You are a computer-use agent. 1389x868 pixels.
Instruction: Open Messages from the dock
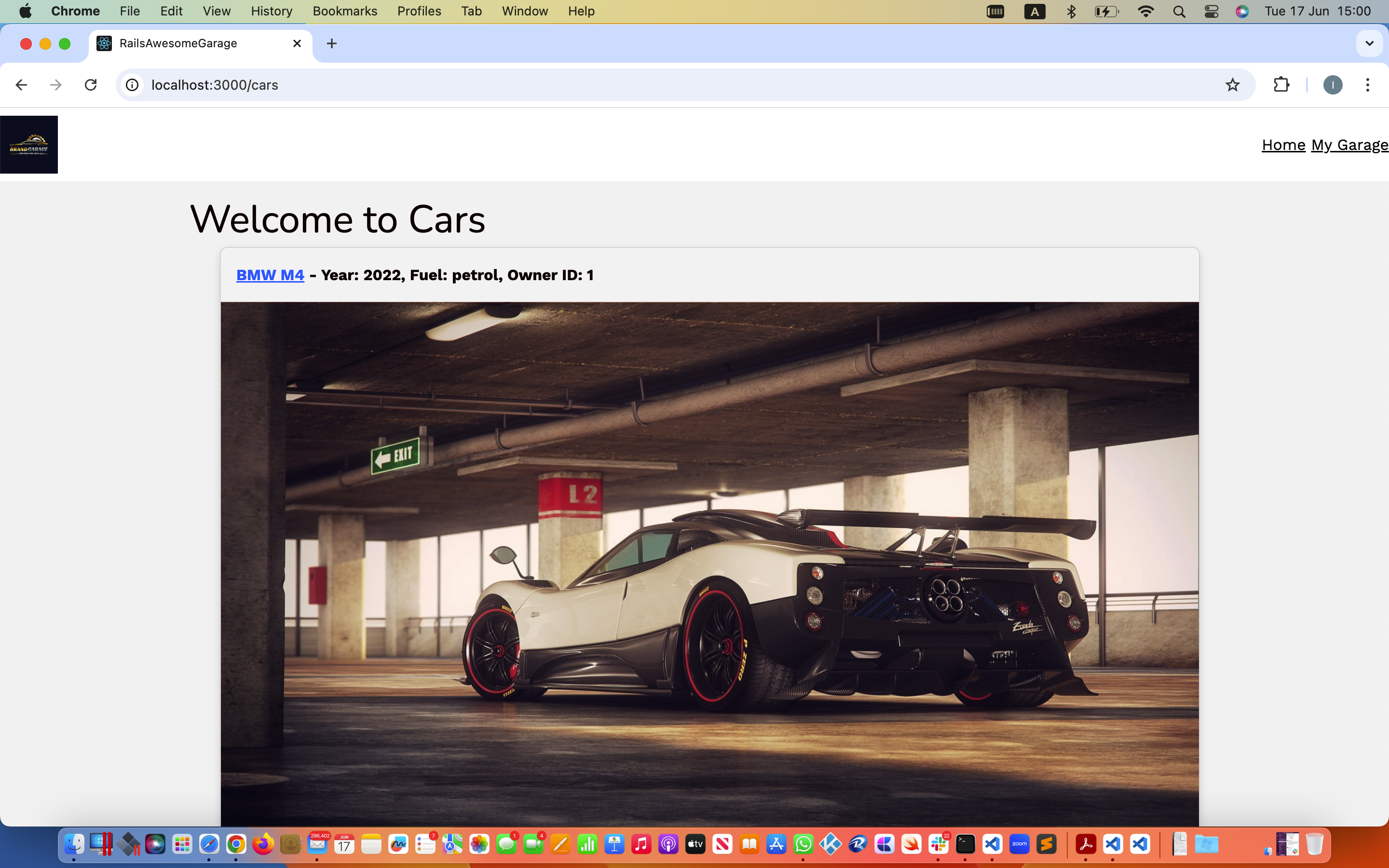click(506, 844)
